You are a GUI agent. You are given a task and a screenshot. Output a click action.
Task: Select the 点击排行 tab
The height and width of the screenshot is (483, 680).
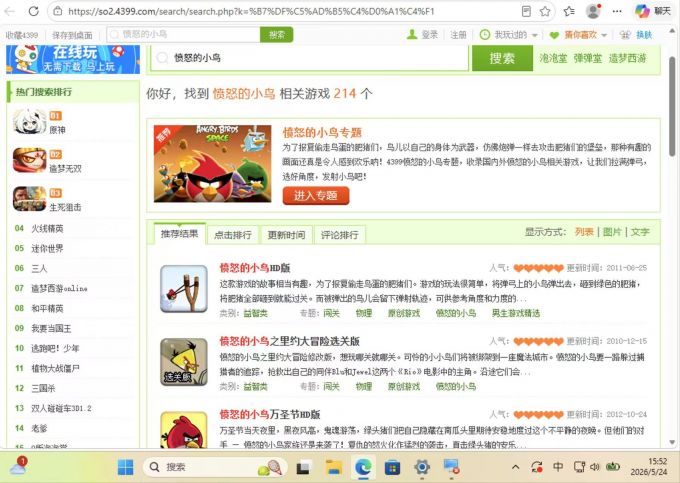coord(233,235)
